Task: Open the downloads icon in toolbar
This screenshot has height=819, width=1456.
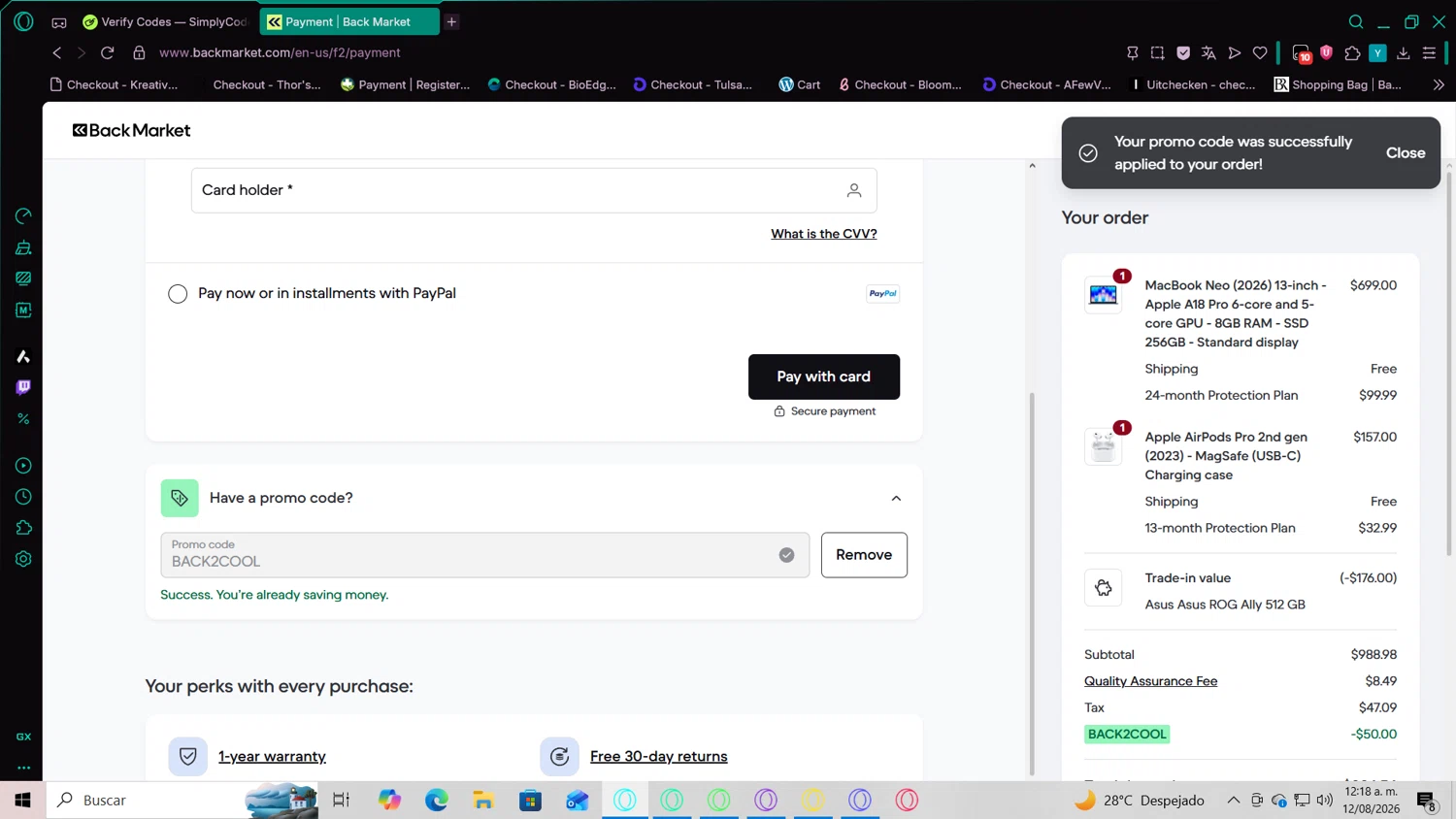Action: [x=1404, y=52]
